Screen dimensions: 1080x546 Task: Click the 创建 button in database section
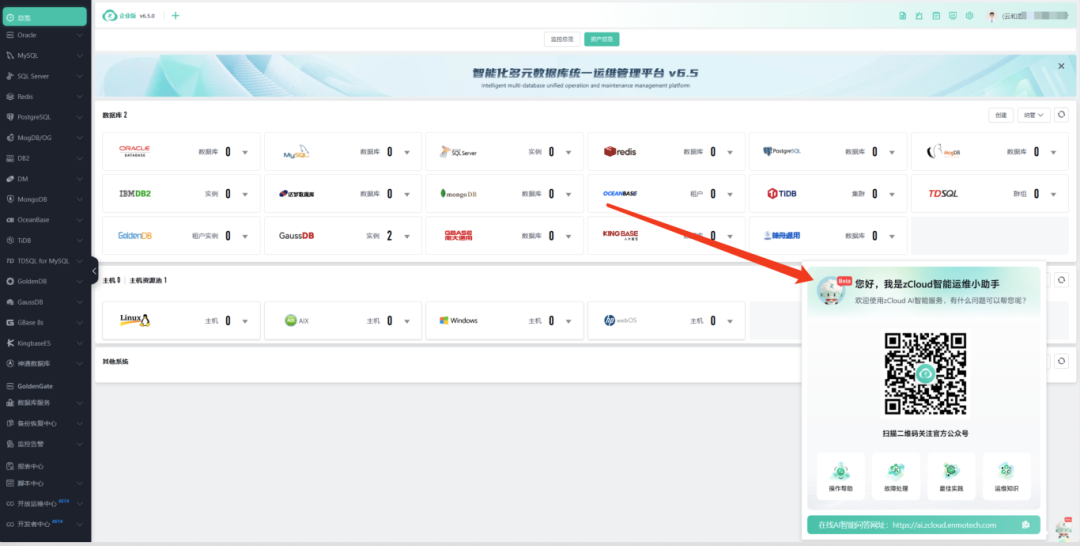click(x=1001, y=116)
